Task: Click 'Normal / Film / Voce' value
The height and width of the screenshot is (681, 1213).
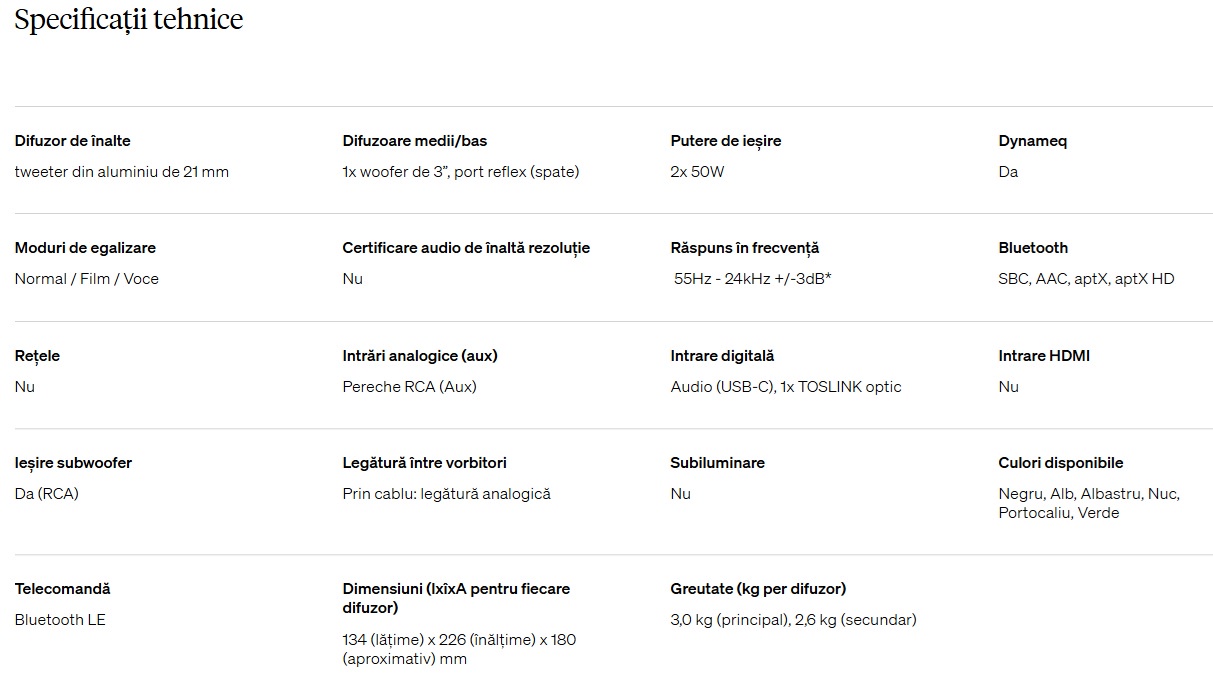Action: point(87,279)
